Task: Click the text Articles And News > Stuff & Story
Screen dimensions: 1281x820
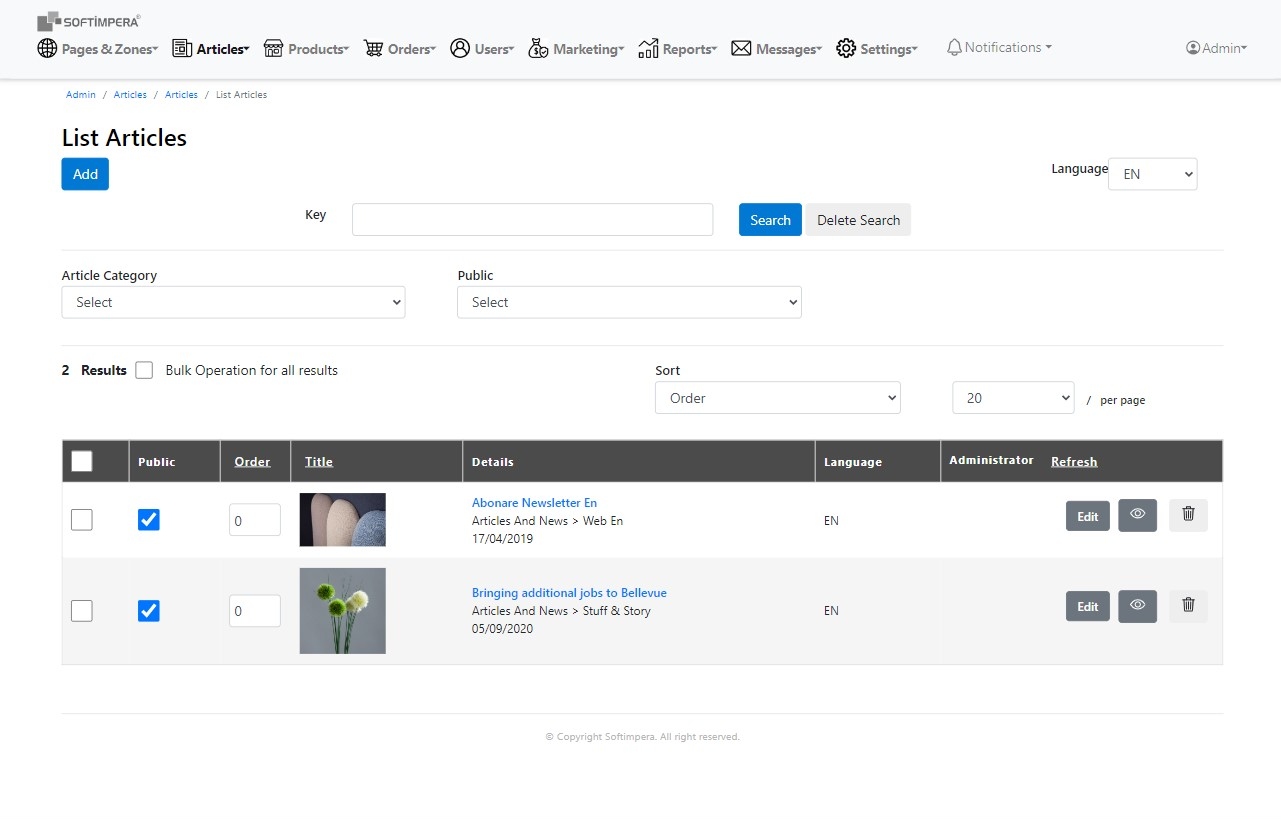Action: 561,611
